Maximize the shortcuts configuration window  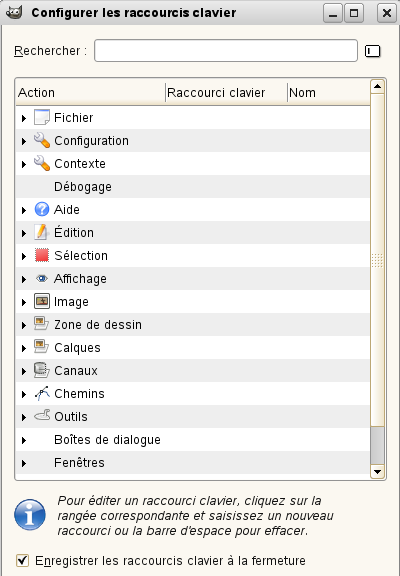click(x=354, y=13)
